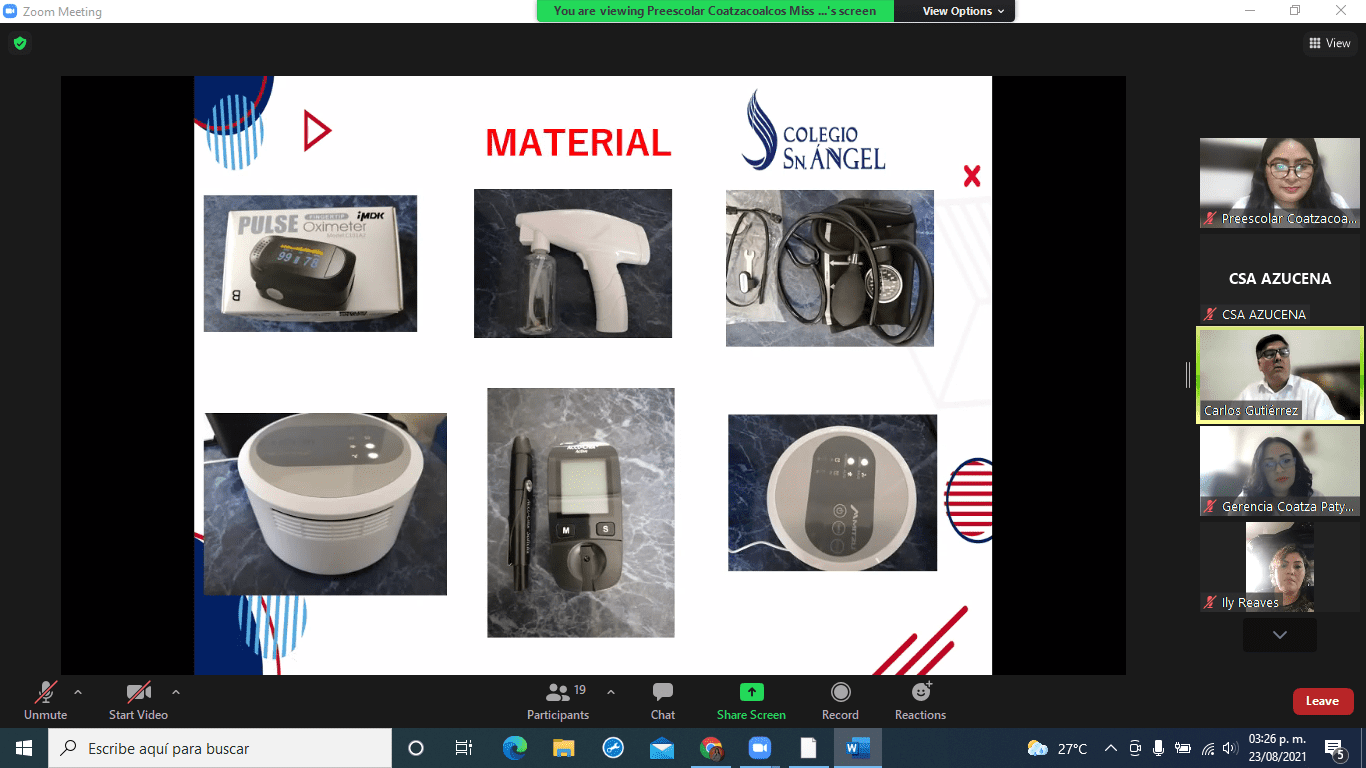Open the Reactions menu
The image size is (1366, 768).
(920, 700)
